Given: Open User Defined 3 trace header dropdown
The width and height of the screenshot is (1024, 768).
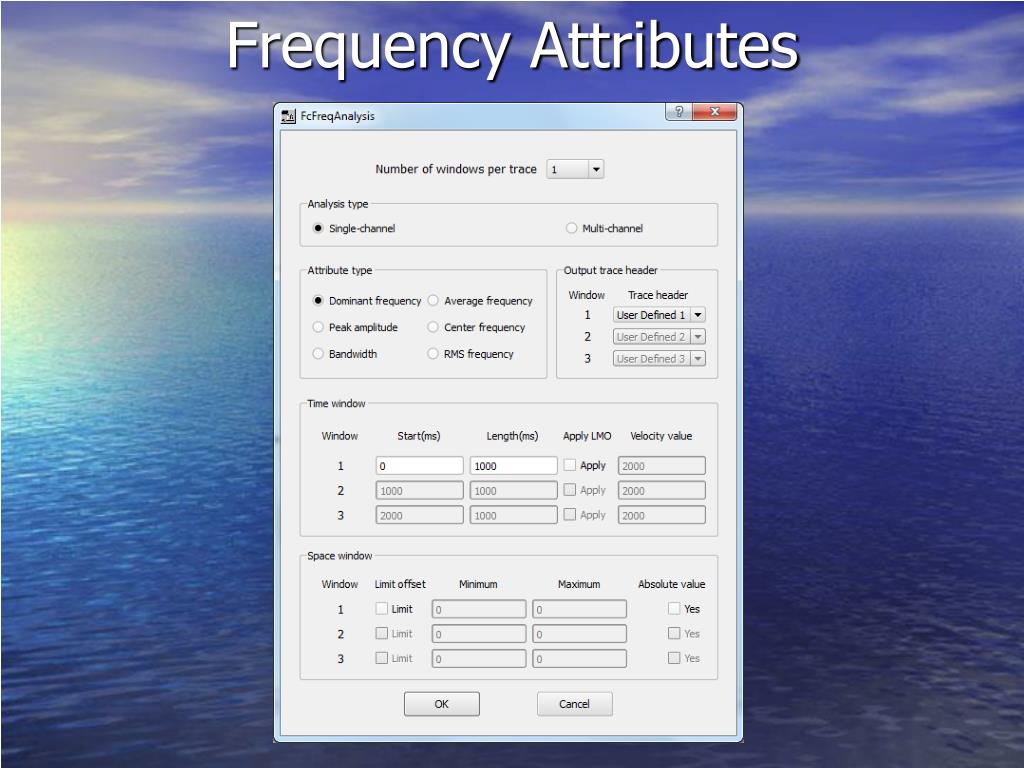Looking at the screenshot, I should coord(659,359).
